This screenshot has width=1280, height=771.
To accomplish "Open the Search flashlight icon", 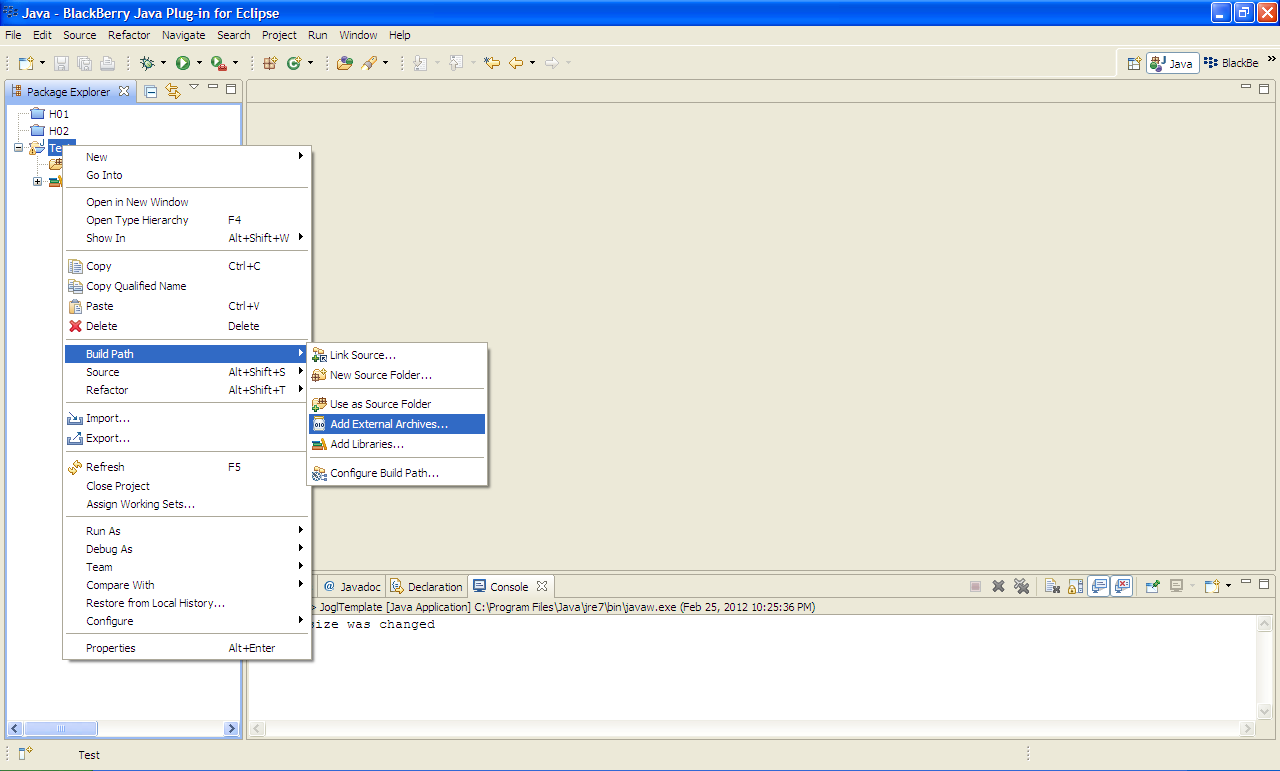I will point(369,63).
